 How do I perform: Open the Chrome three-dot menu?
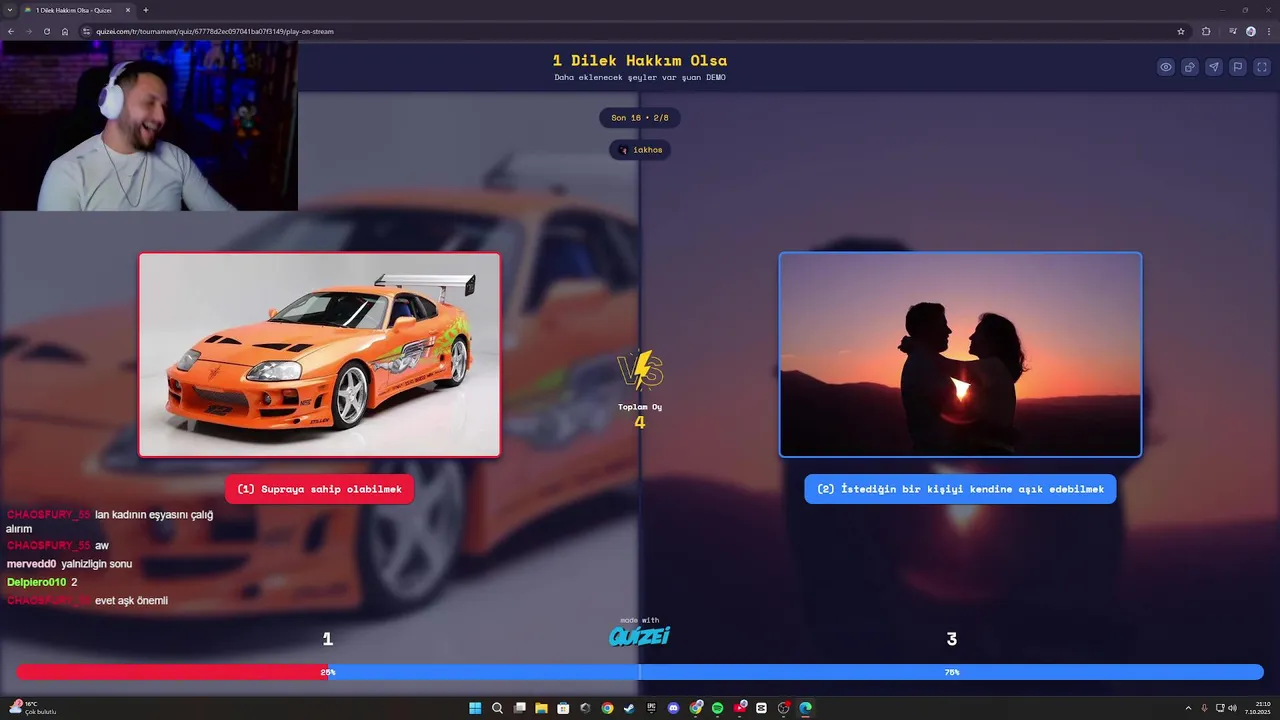coord(1268,31)
